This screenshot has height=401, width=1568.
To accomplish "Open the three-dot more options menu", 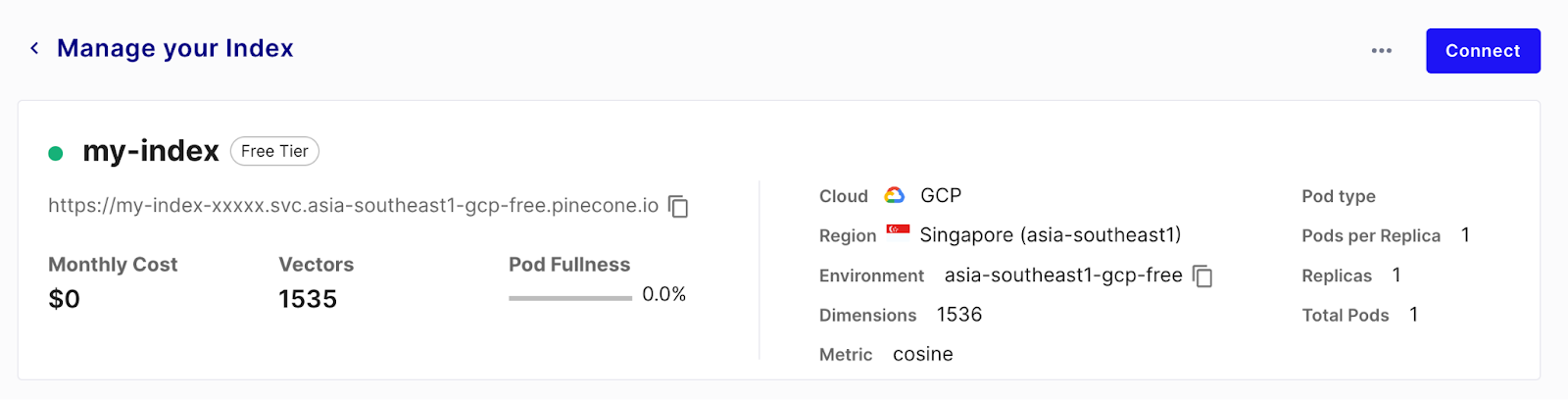I will (1381, 51).
